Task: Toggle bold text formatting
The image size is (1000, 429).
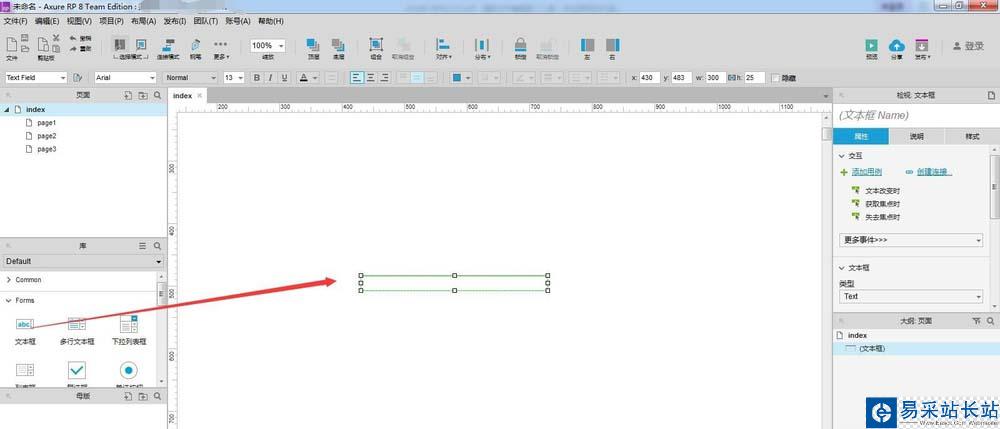Action: coord(257,78)
